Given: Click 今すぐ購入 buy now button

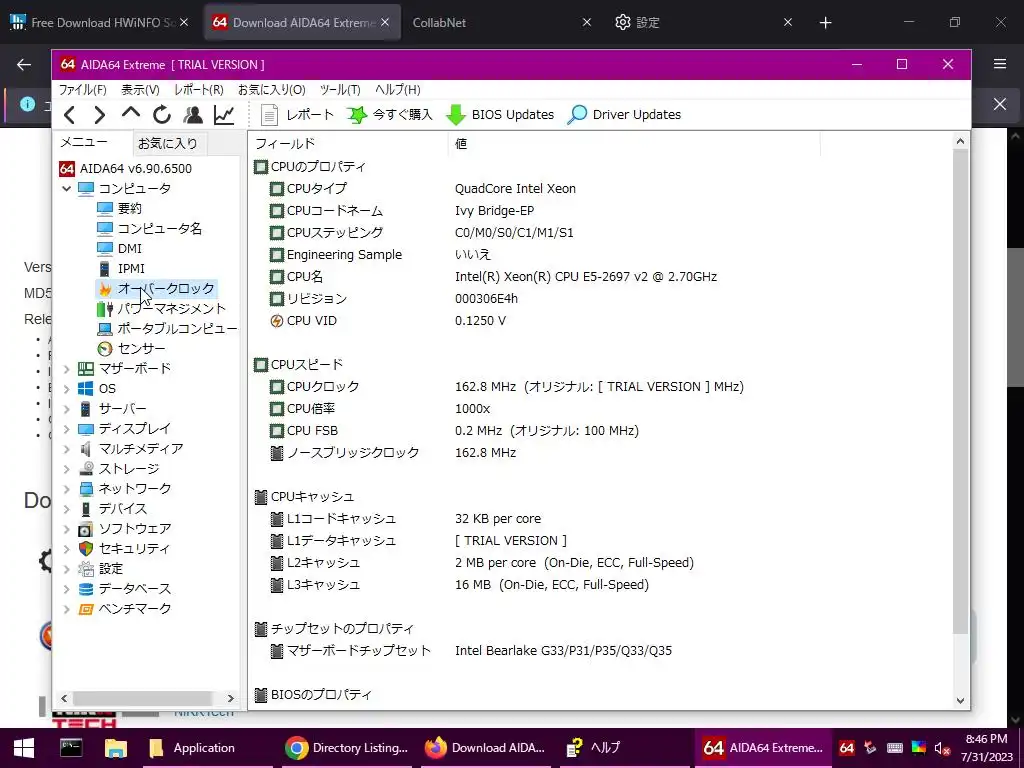Looking at the screenshot, I should point(389,115).
